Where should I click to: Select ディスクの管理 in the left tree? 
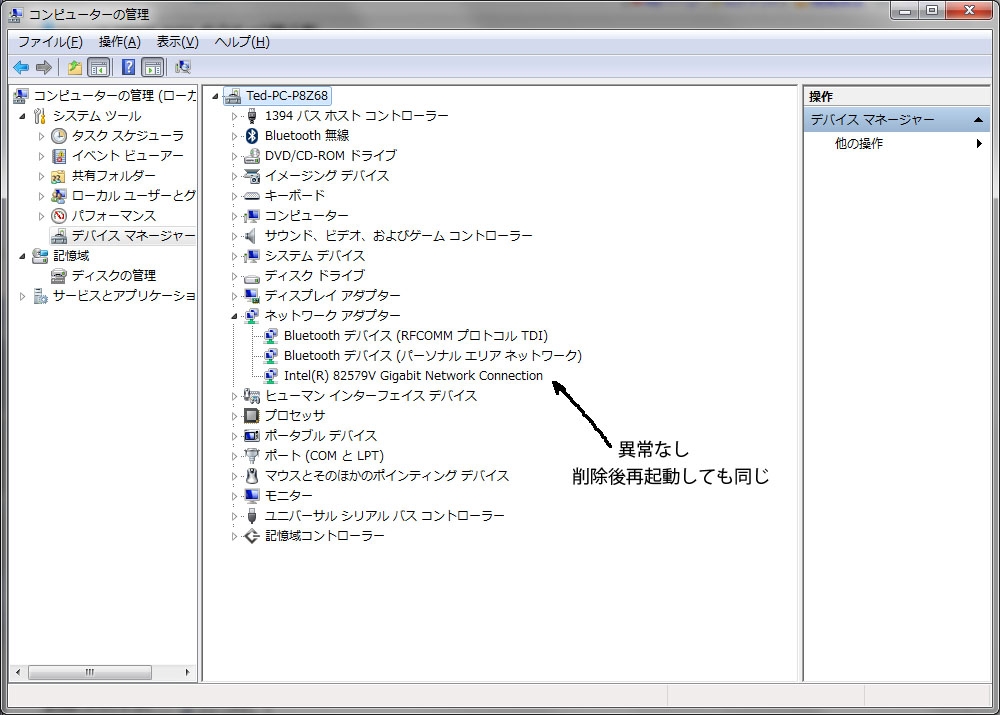click(x=114, y=276)
